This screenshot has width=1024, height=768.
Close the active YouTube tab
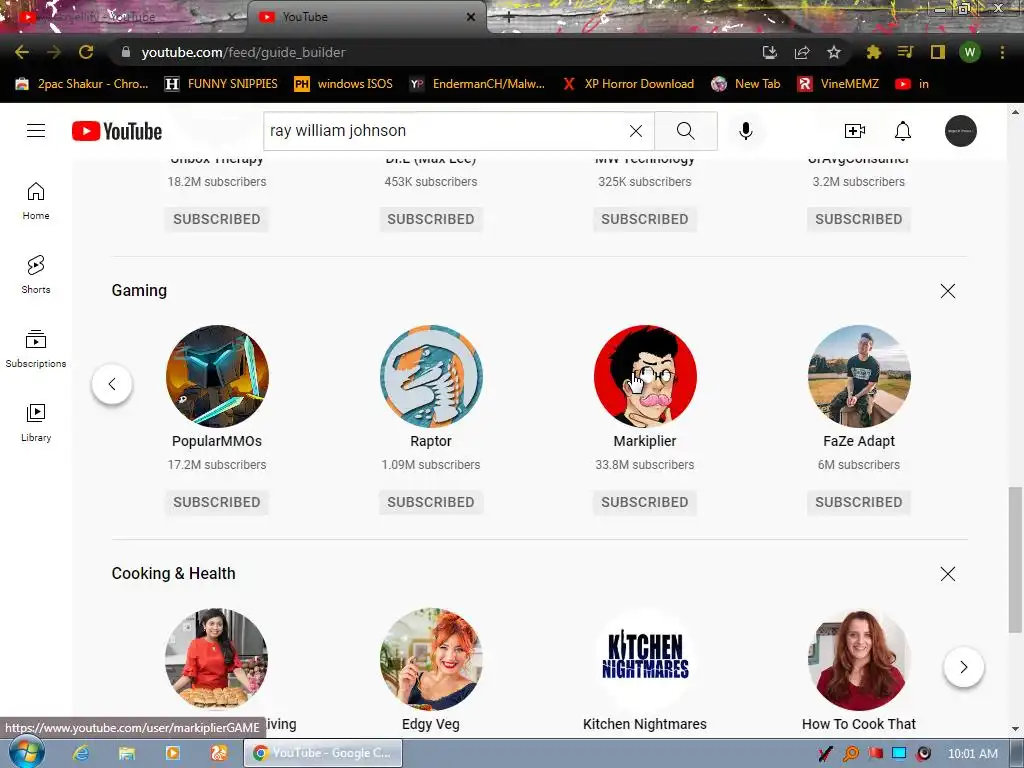[471, 17]
